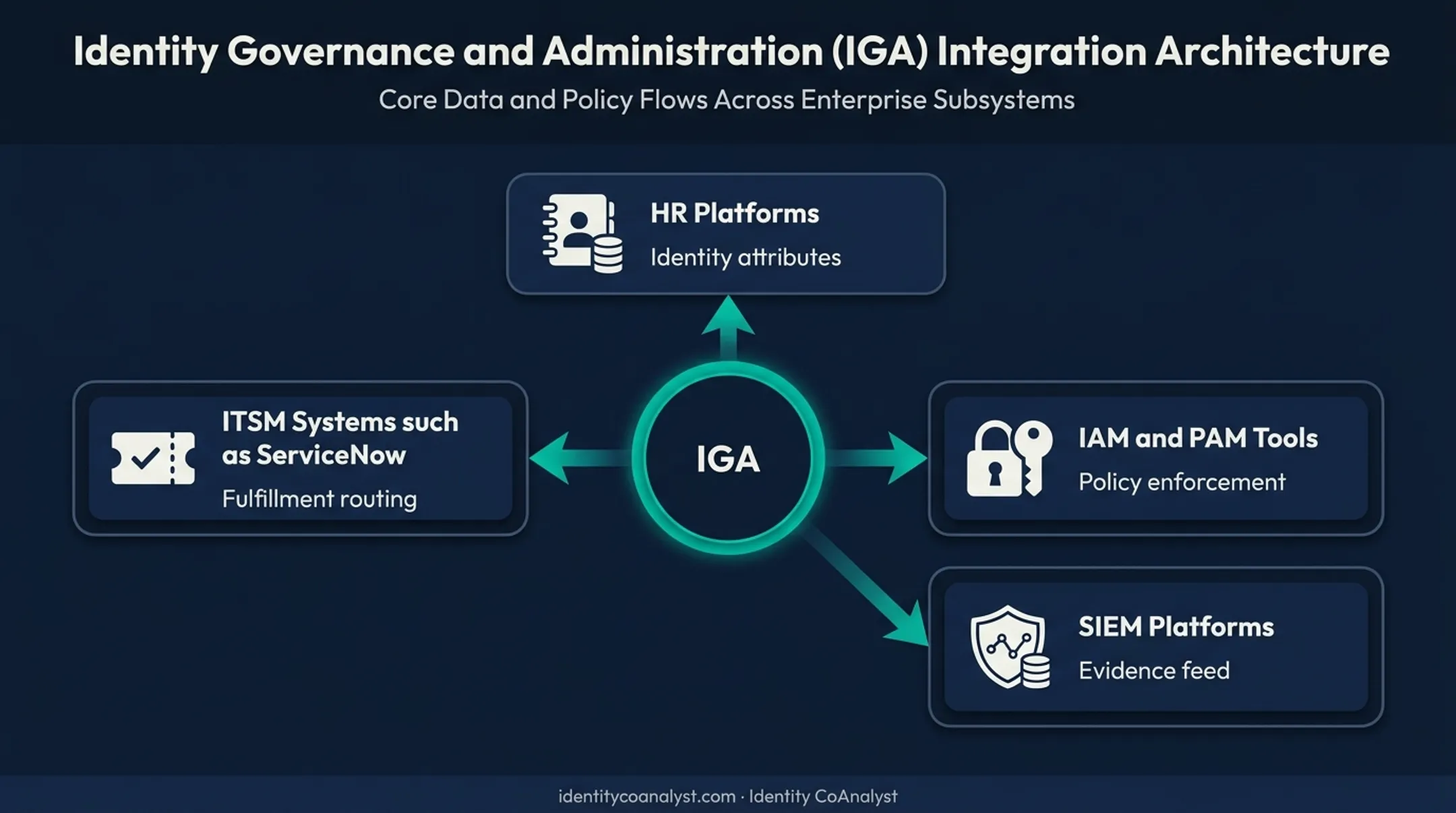This screenshot has height=813, width=1456.
Task: Select 'ITSM Systems such as ServiceNow' heading
Action: (x=340, y=438)
